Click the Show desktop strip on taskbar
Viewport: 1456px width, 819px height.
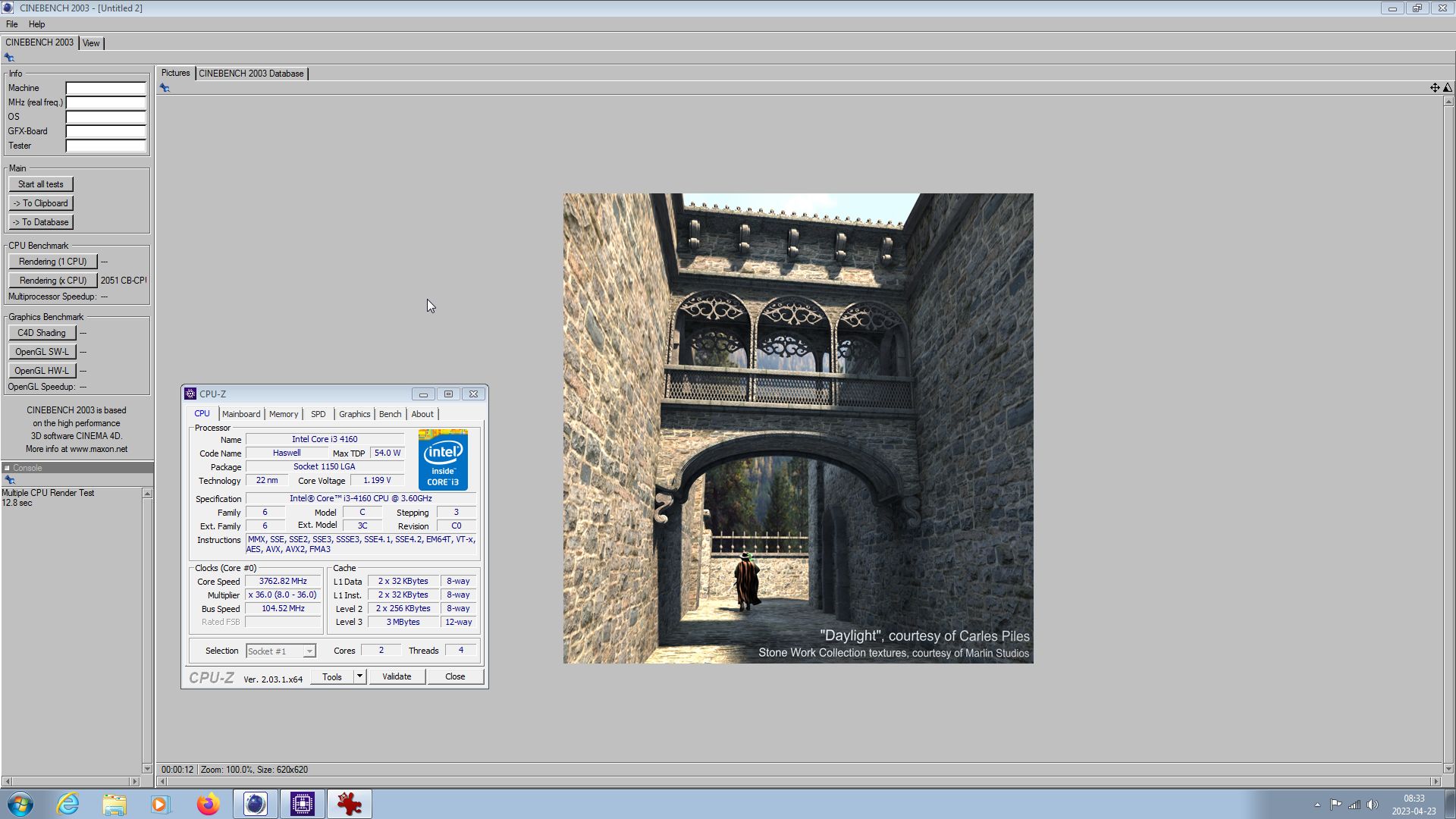click(1450, 804)
